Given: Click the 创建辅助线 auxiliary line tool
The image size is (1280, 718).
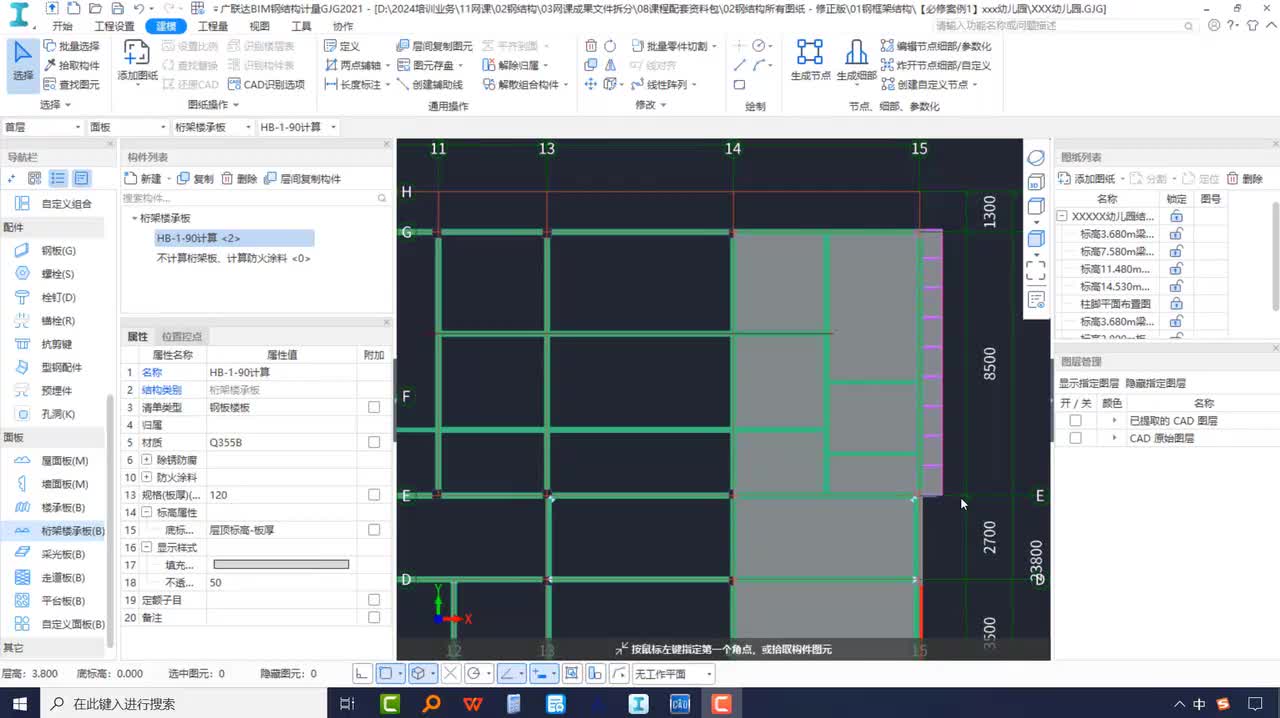Looking at the screenshot, I should 429,85.
